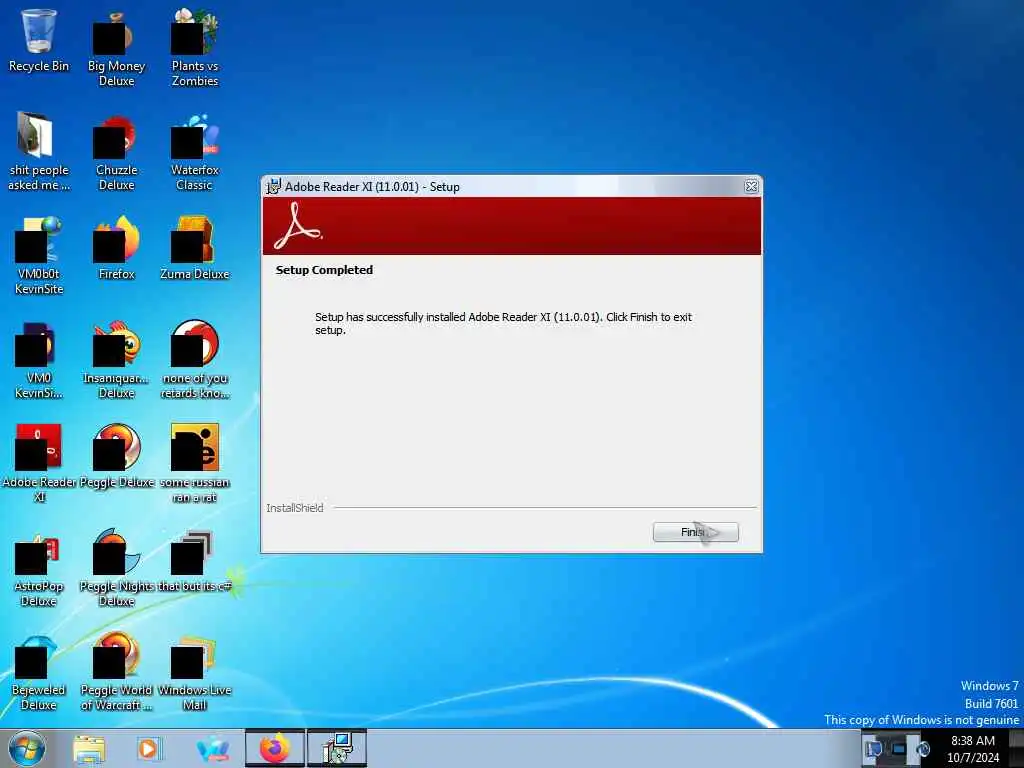The image size is (1024, 768).
Task: Select the Adobe Reader XI desktop icon
Action: (39, 464)
